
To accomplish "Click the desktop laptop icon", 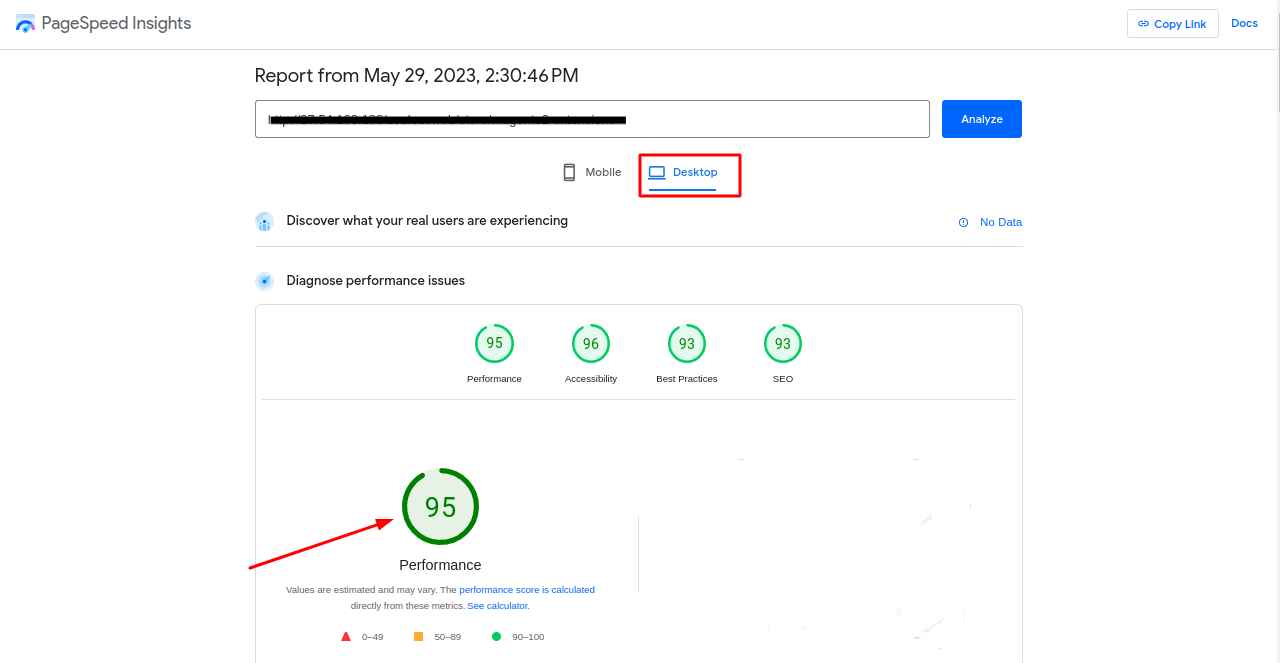I will point(657,172).
